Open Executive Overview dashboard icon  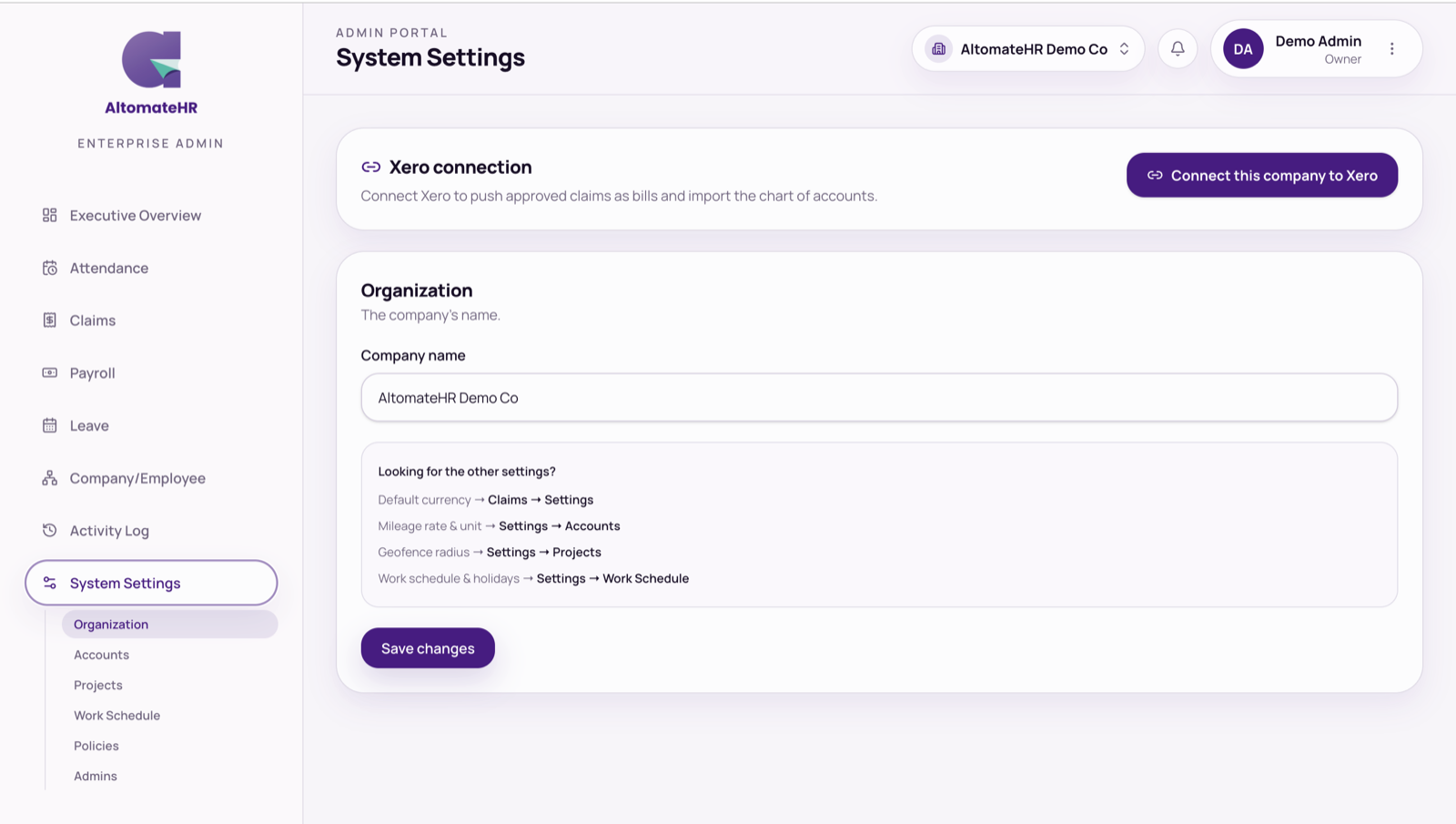pos(50,216)
